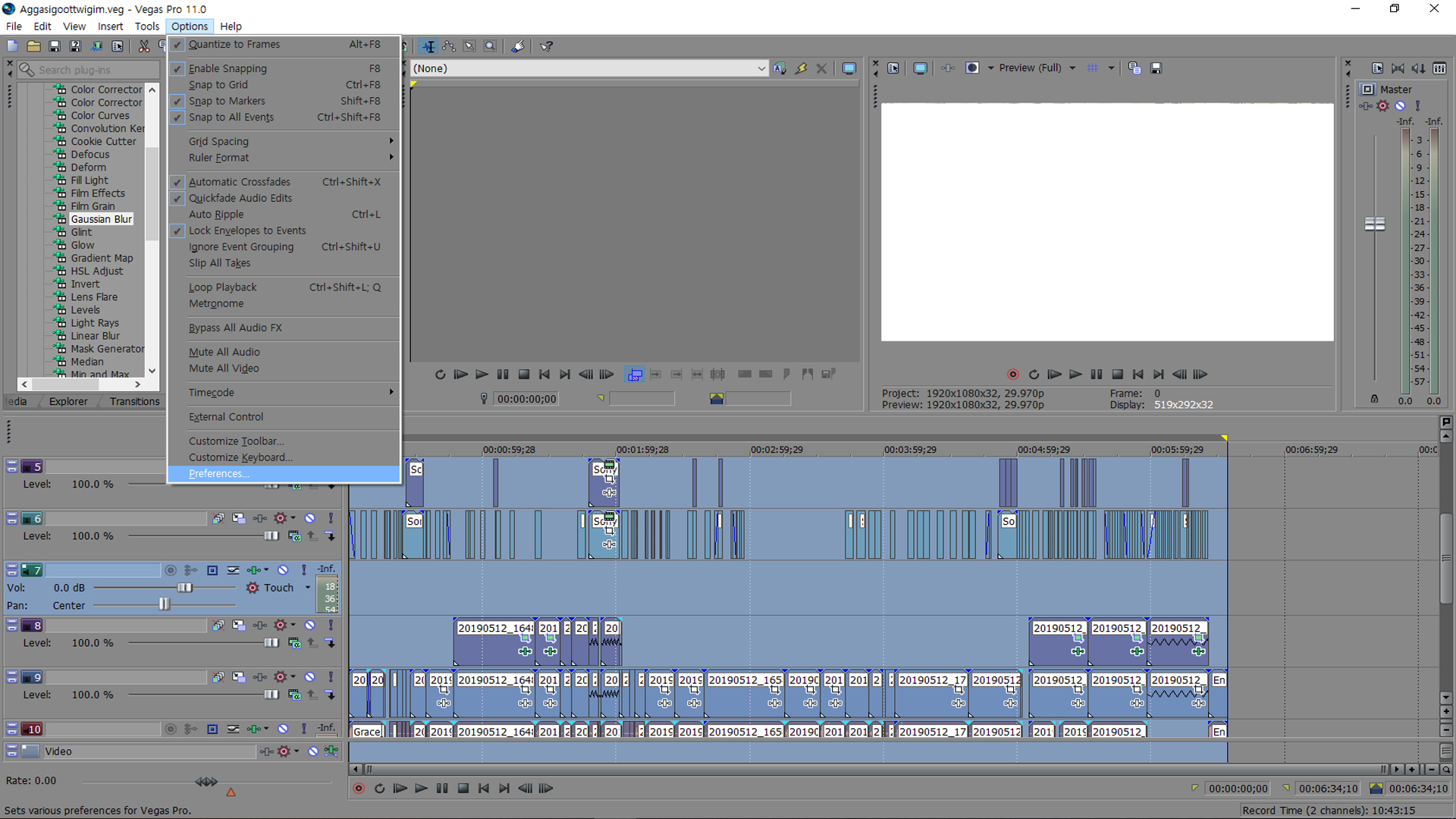Screen dimensions: 1456x819
Task: Switch to the Transitions tab
Action: (x=134, y=402)
